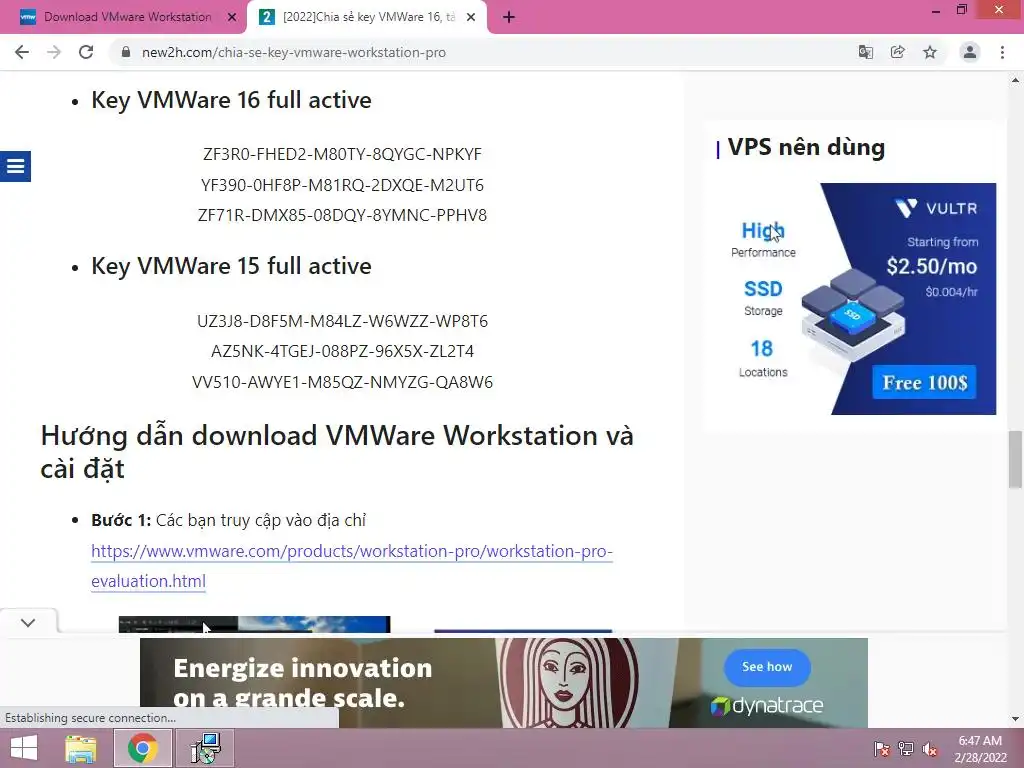Click the 18 Locations text in Vultr ad

click(x=763, y=358)
